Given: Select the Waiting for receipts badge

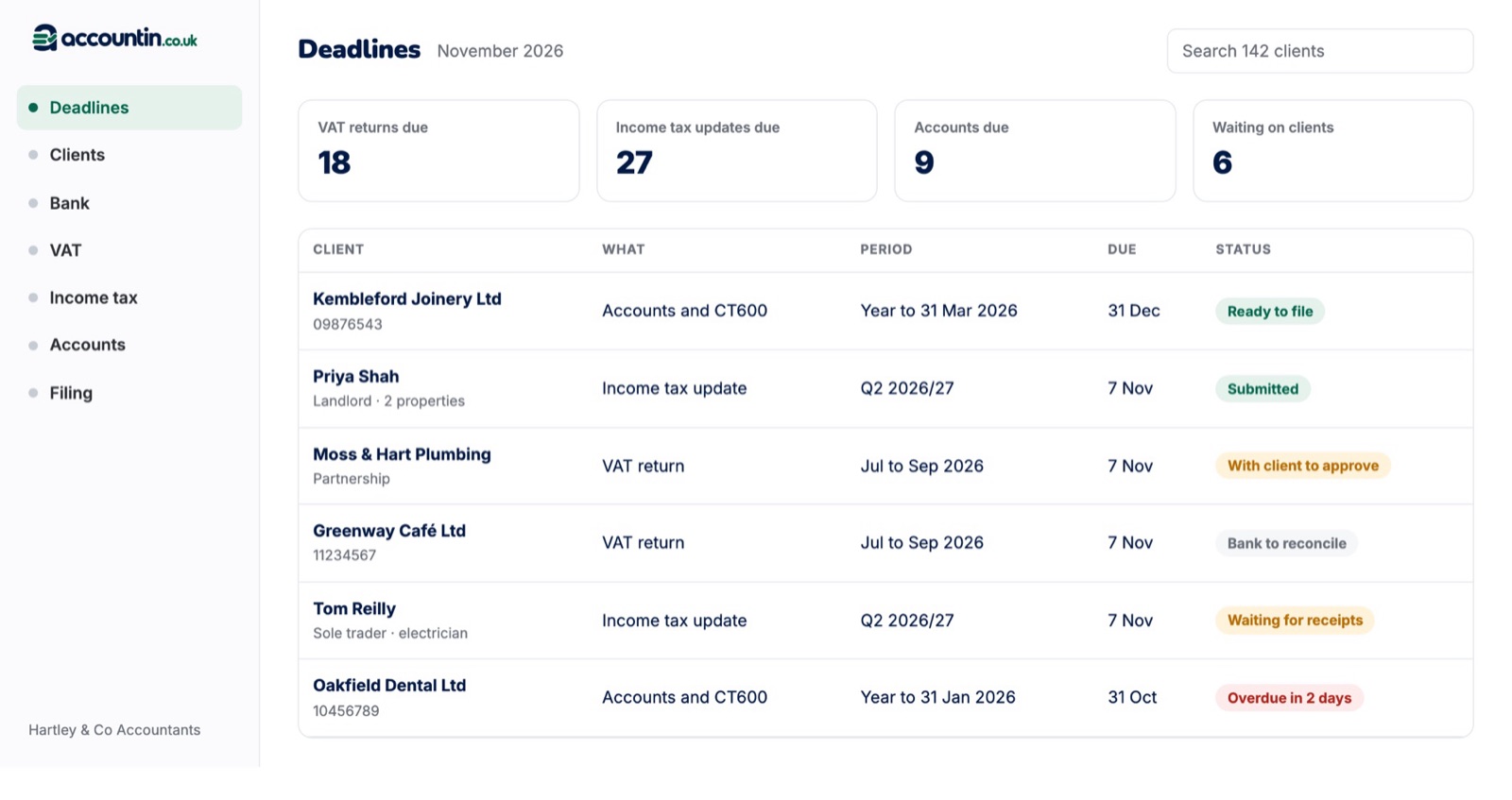Looking at the screenshot, I should [1295, 621].
